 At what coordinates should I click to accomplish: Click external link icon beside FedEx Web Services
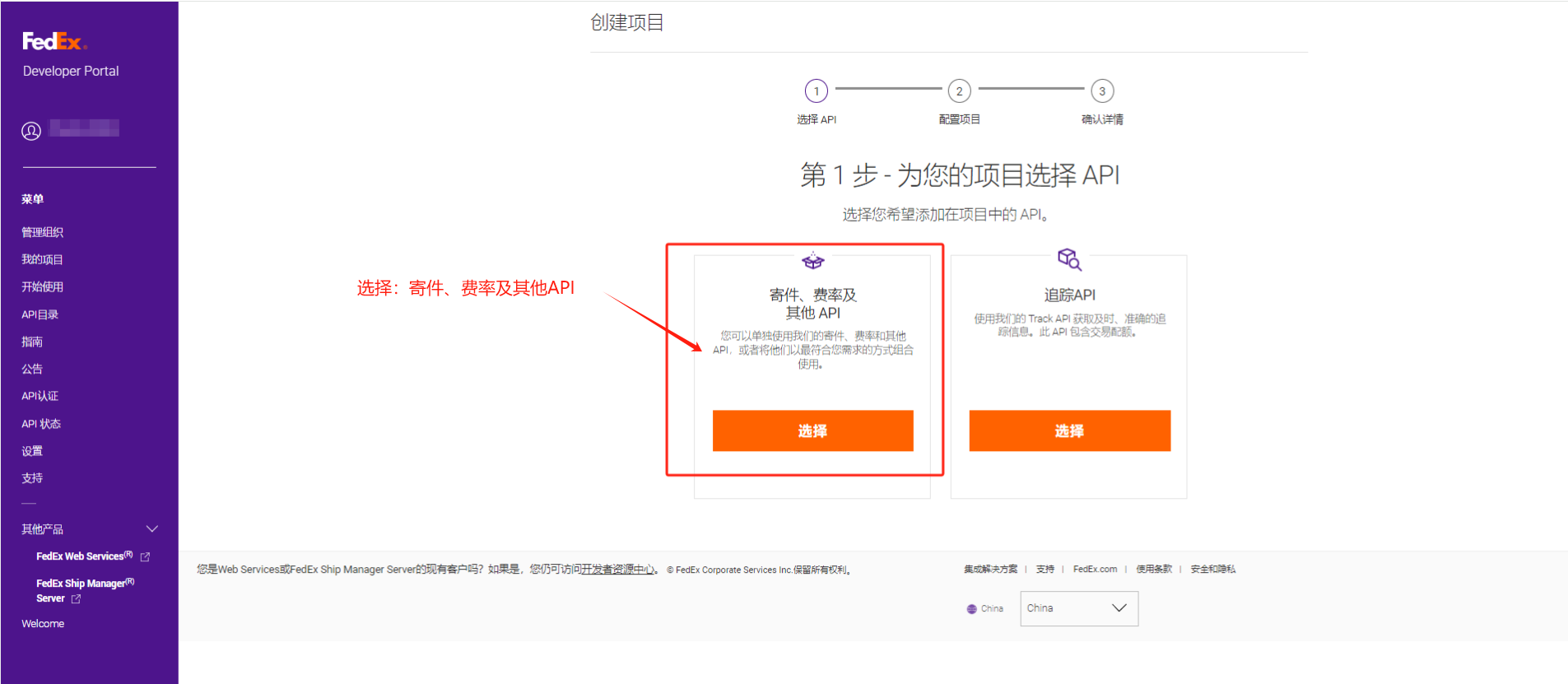(x=146, y=557)
